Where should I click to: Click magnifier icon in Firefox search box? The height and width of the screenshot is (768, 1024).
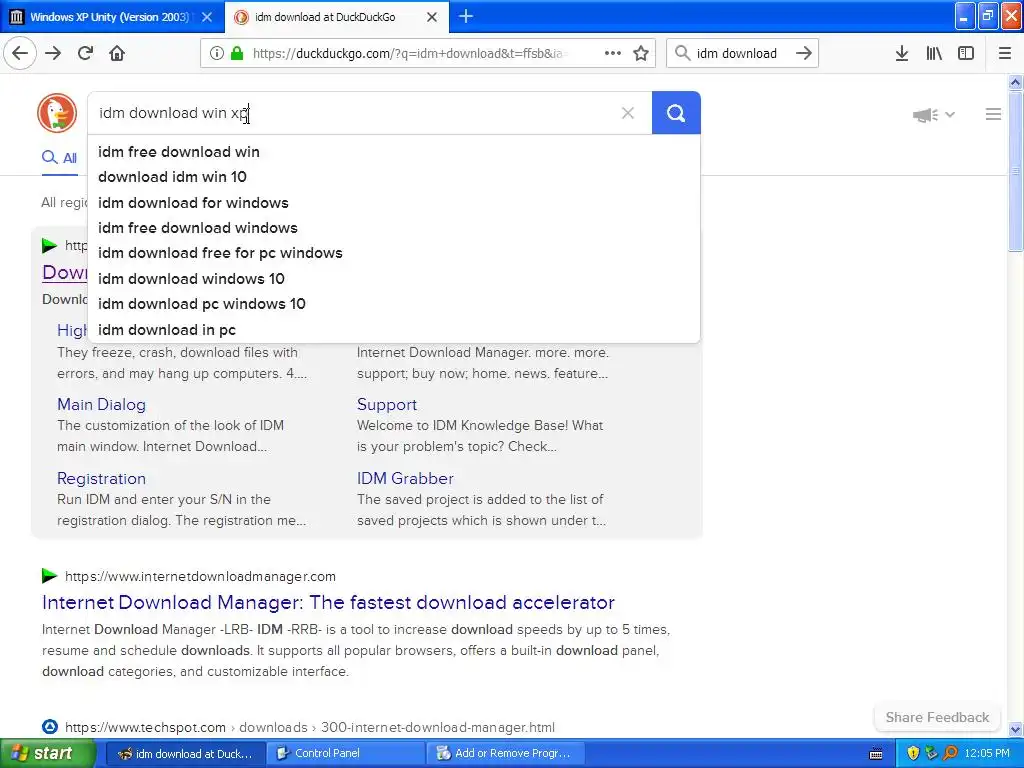point(682,53)
